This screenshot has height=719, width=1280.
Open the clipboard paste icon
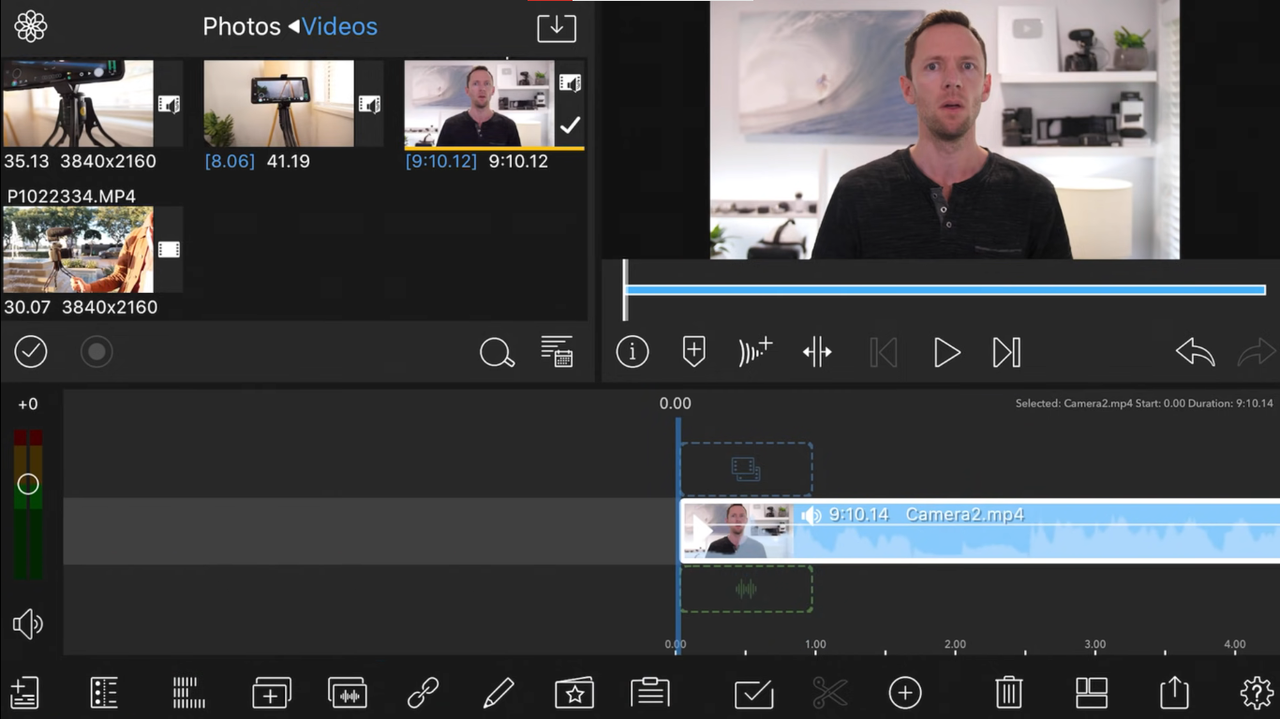(650, 692)
